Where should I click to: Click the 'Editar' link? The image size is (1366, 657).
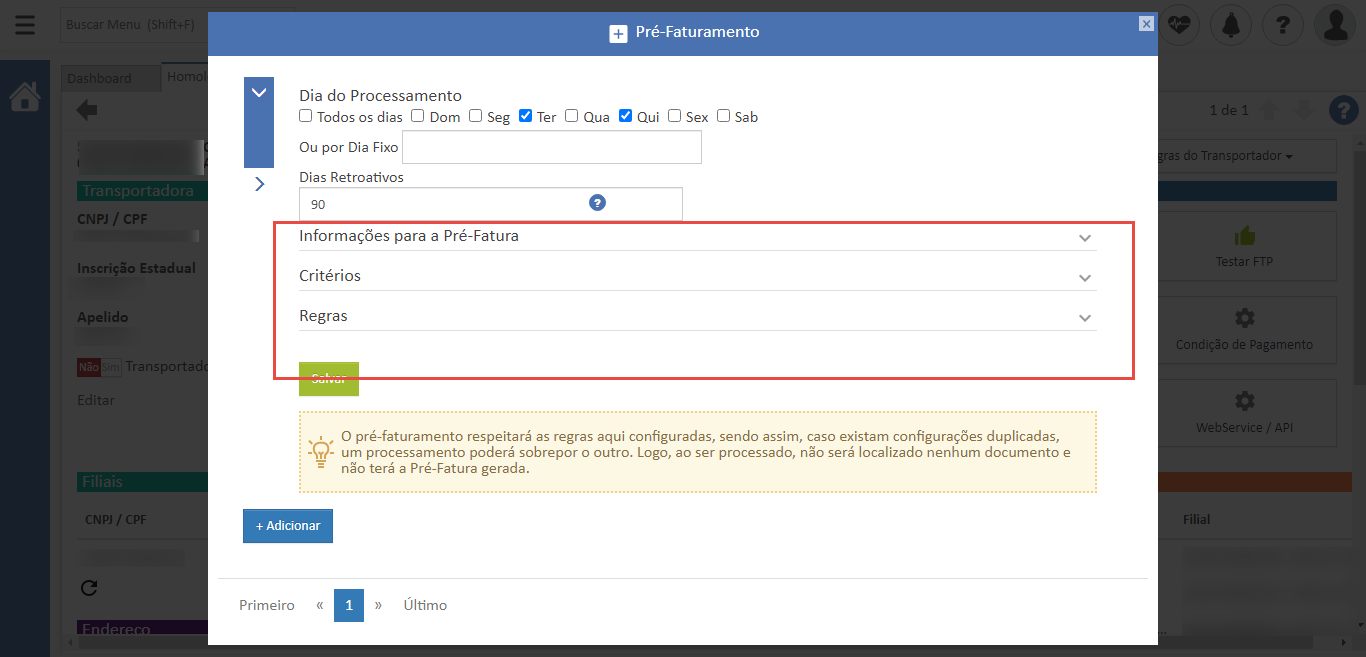pyautogui.click(x=96, y=400)
